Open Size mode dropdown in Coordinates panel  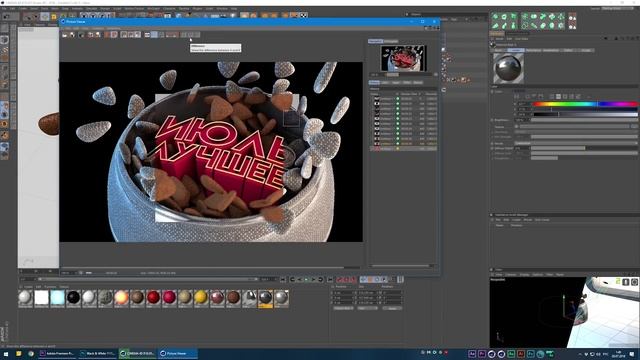[x=367, y=309]
